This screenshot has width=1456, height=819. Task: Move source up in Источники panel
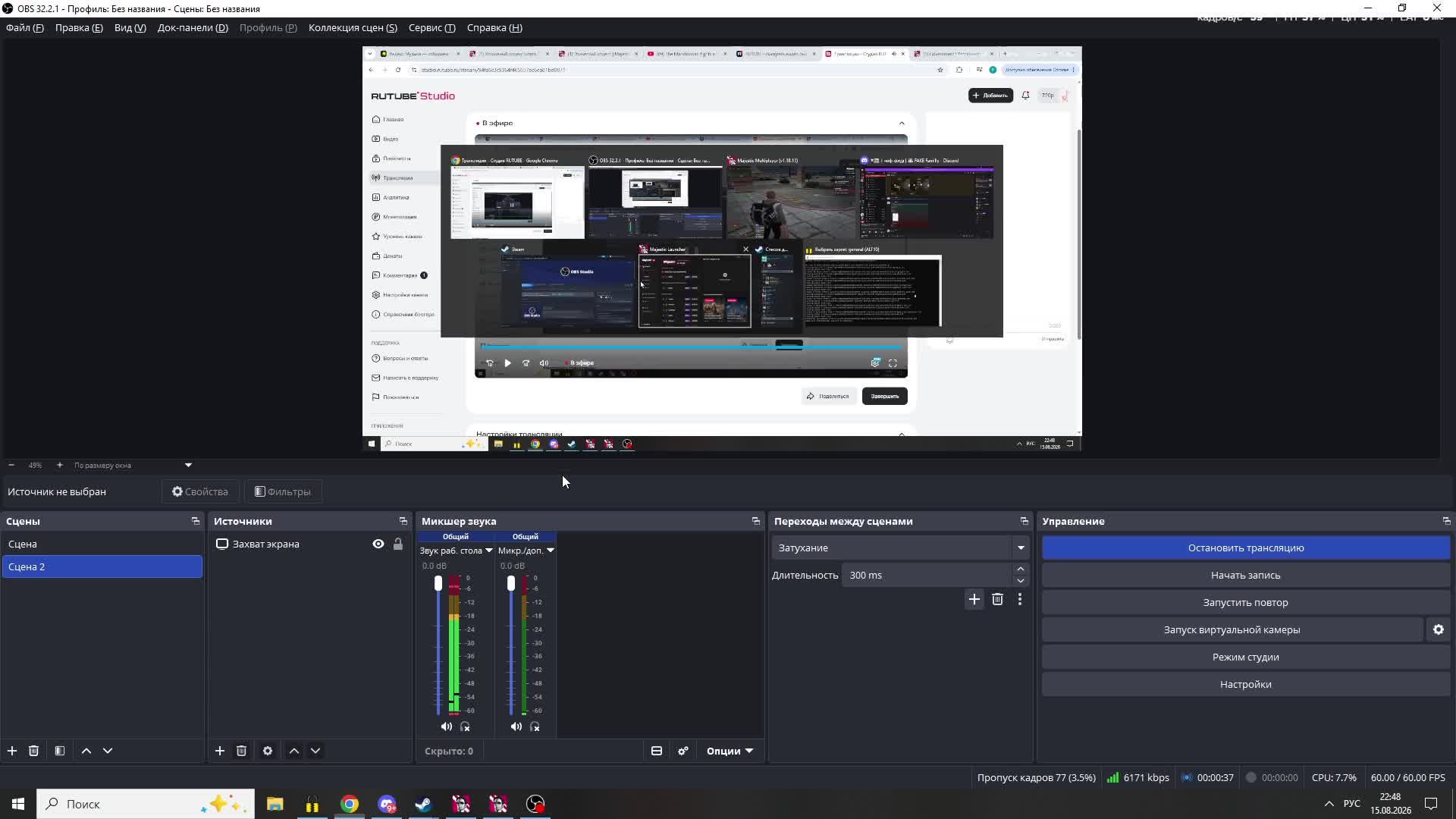click(x=294, y=751)
